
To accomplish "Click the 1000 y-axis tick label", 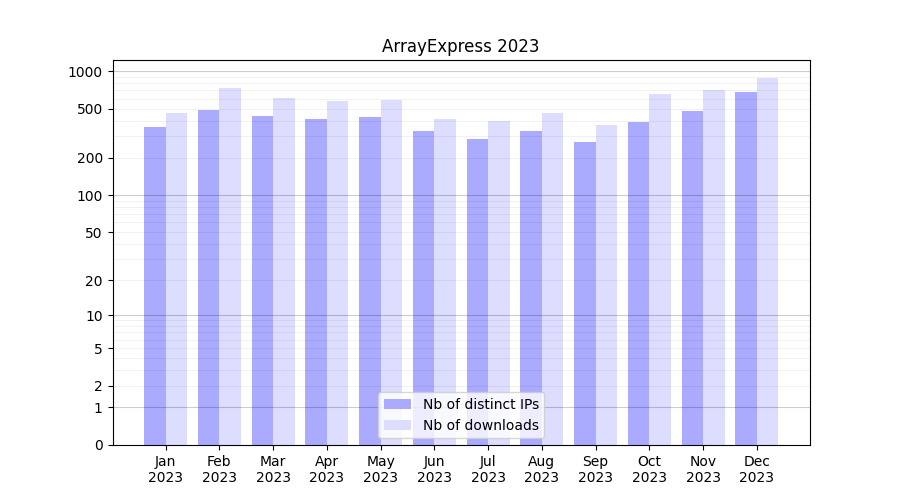I will (x=85, y=72).
